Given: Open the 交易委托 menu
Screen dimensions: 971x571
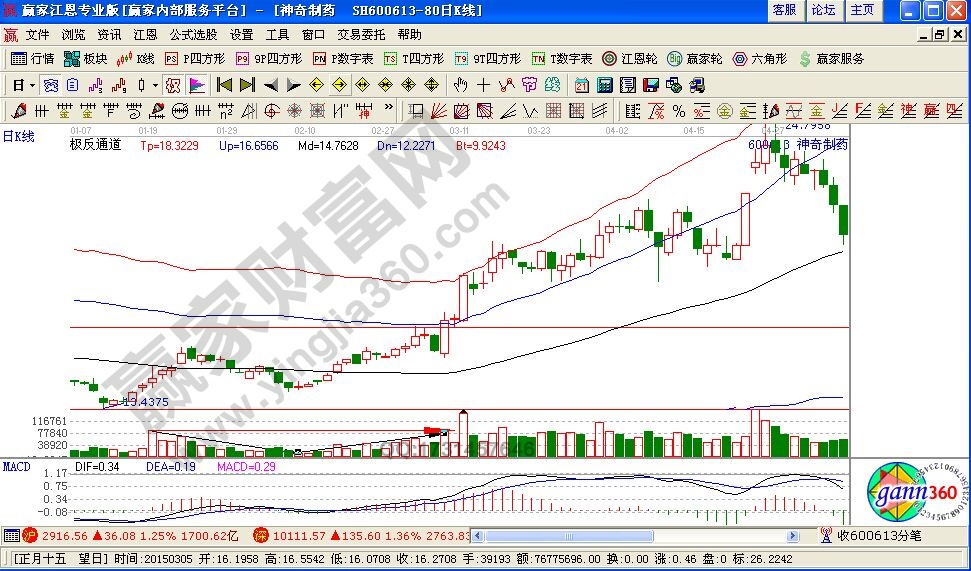Looking at the screenshot, I should [x=357, y=34].
